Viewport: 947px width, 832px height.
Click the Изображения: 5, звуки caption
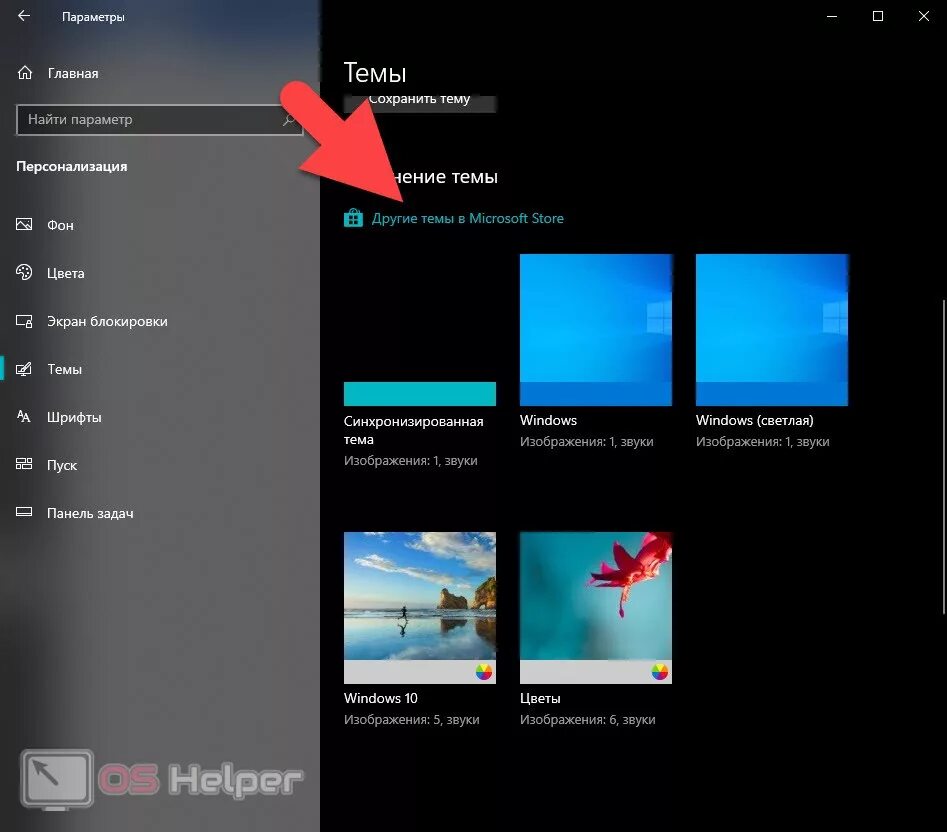(x=411, y=720)
